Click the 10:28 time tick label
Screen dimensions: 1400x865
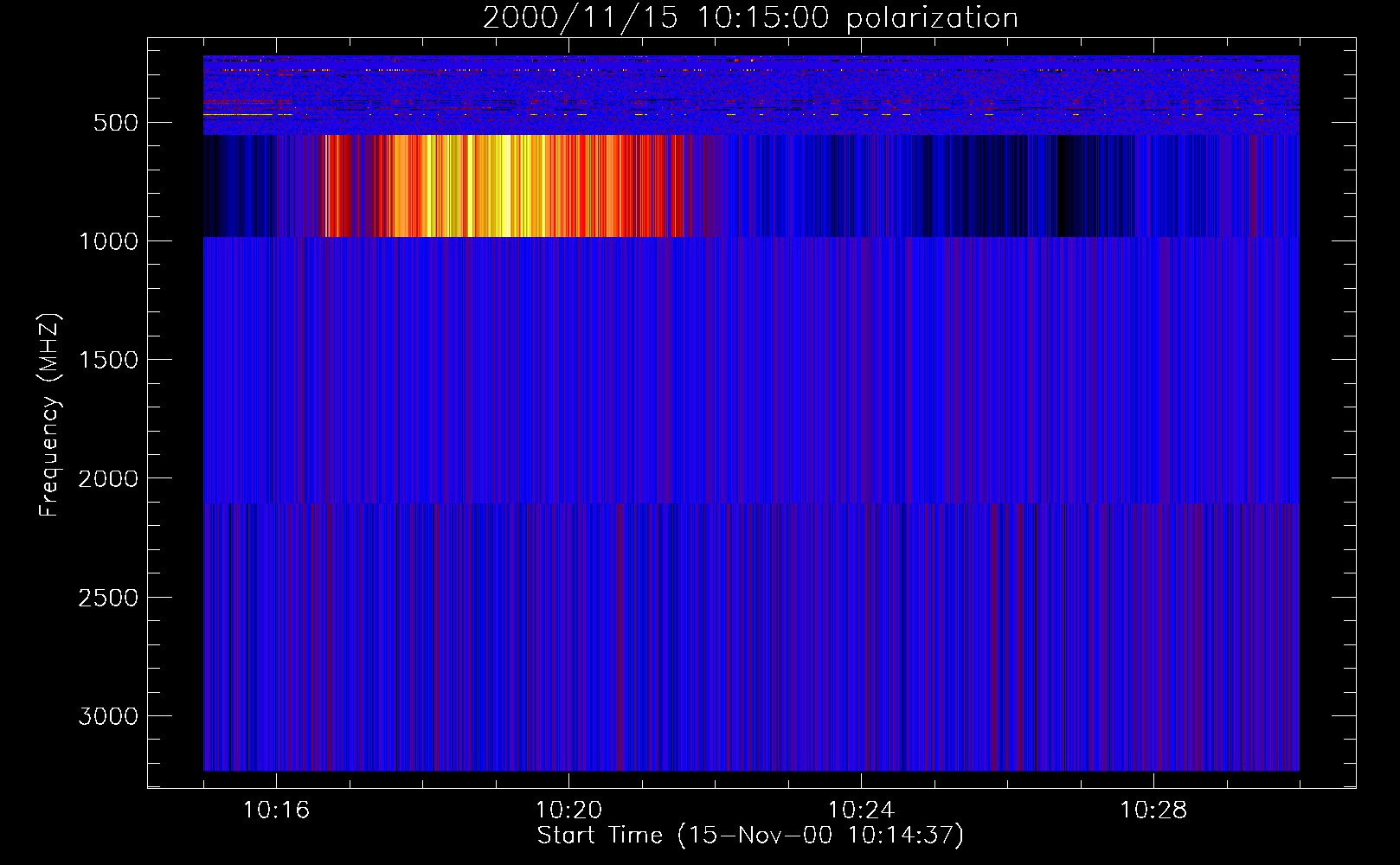click(x=1153, y=811)
